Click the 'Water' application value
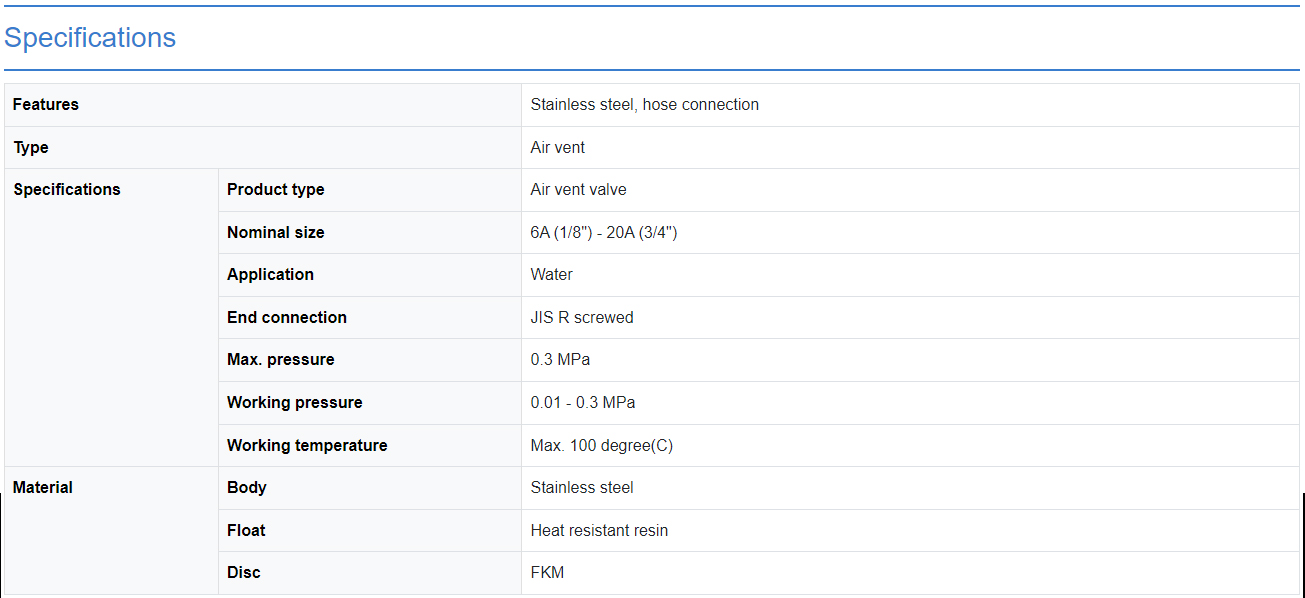Viewport: 1305px width, 598px height. (551, 275)
